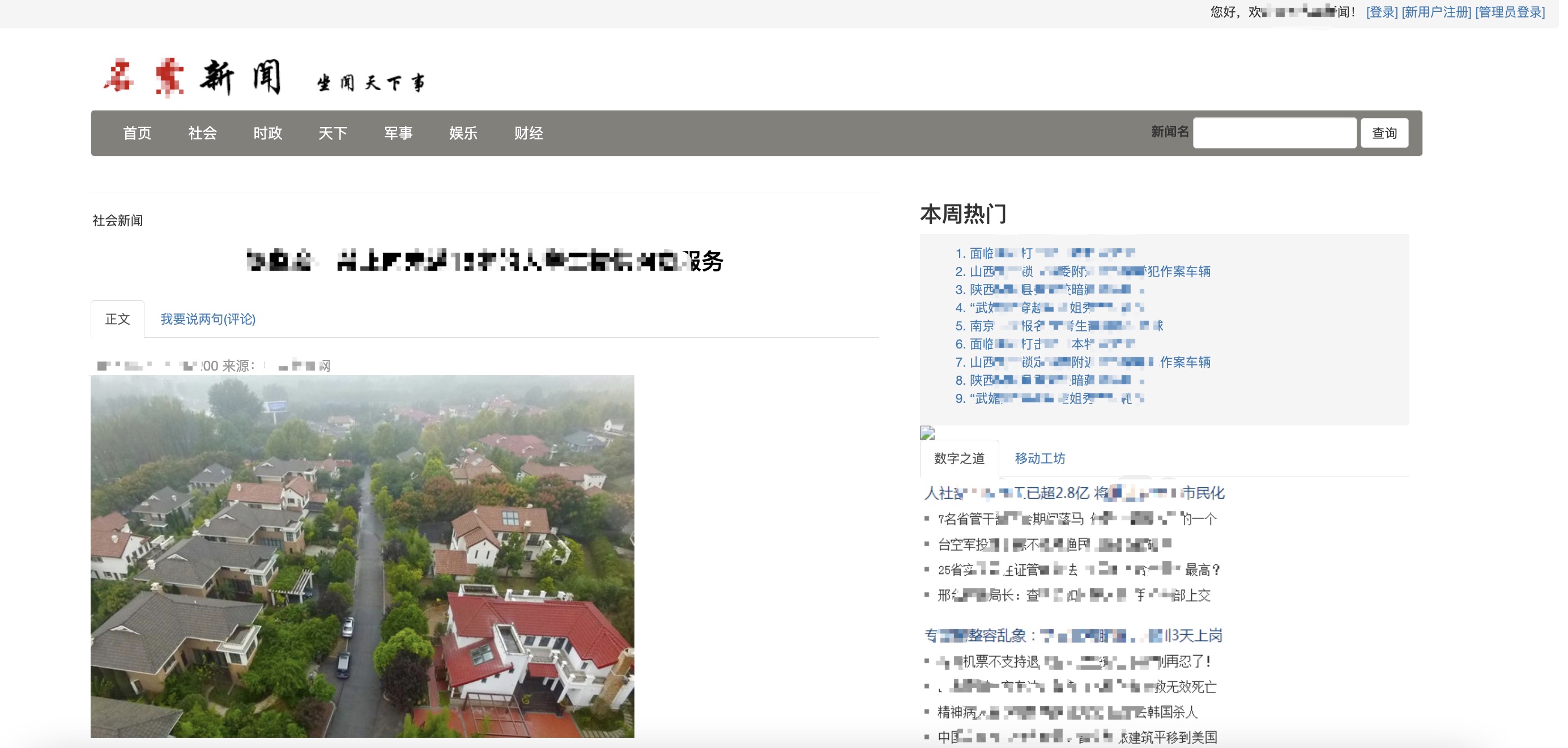This screenshot has width=1568, height=748.
Task: Open the item about 局长 ending 部上交
Action: click(1075, 596)
